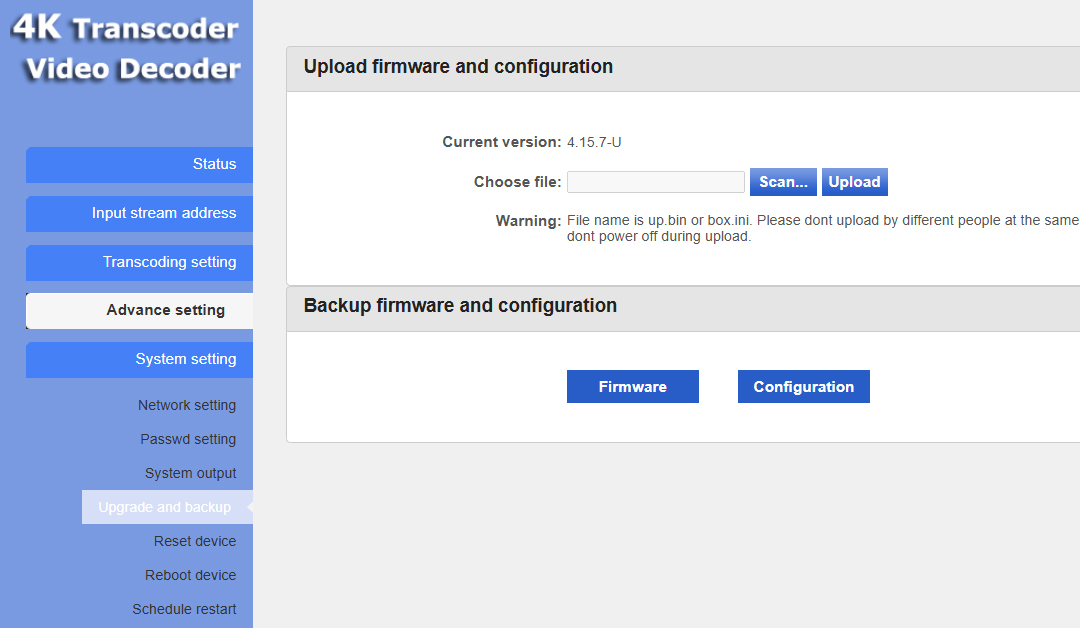Screen dimensions: 1080x628
Task: Upload the selected firmware file
Action: (855, 182)
